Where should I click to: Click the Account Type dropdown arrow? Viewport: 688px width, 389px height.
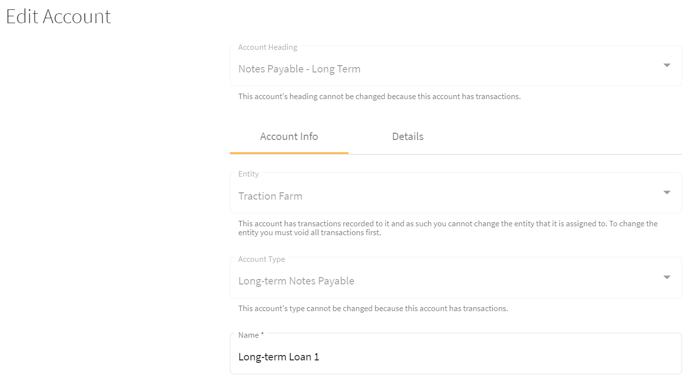[x=666, y=277]
